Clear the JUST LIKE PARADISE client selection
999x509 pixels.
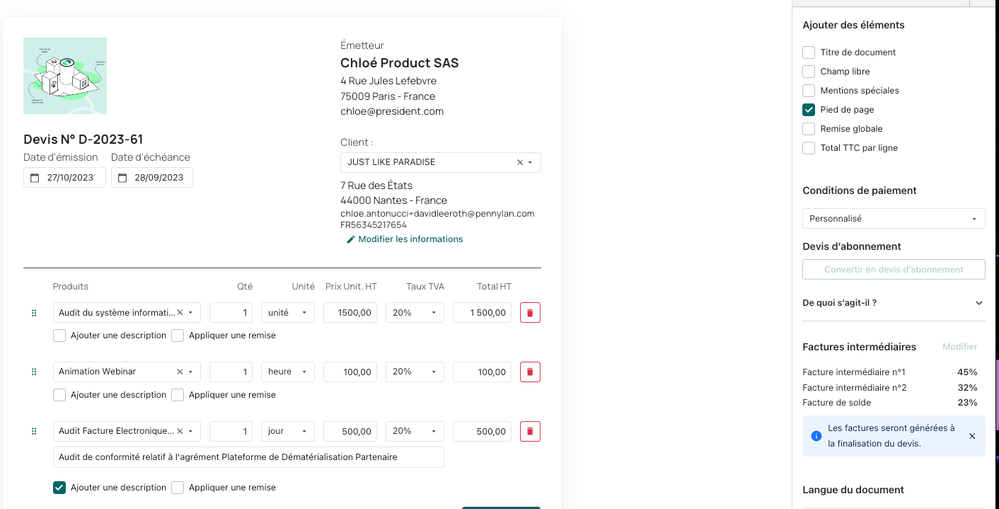tap(519, 162)
